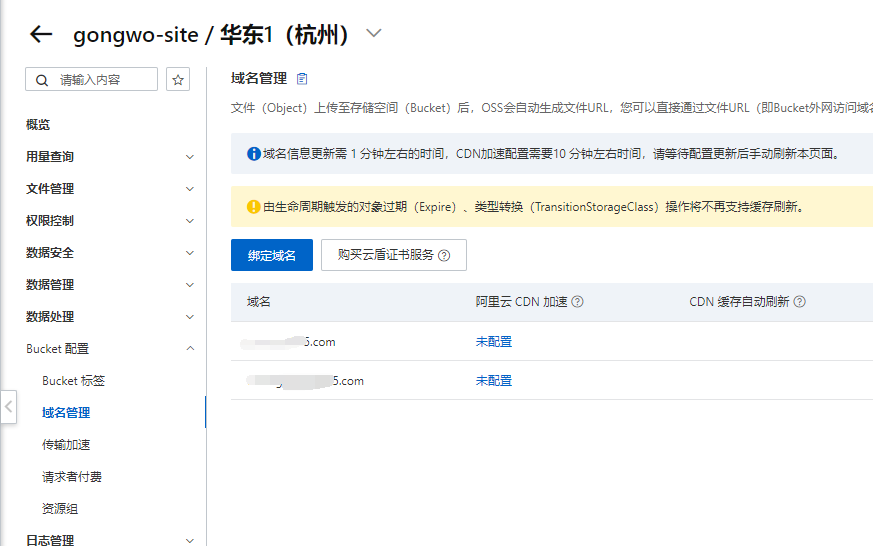This screenshot has height=546, width=873.
Task: Click the first blurred domain ending 5.com
Action: [x=288, y=342]
